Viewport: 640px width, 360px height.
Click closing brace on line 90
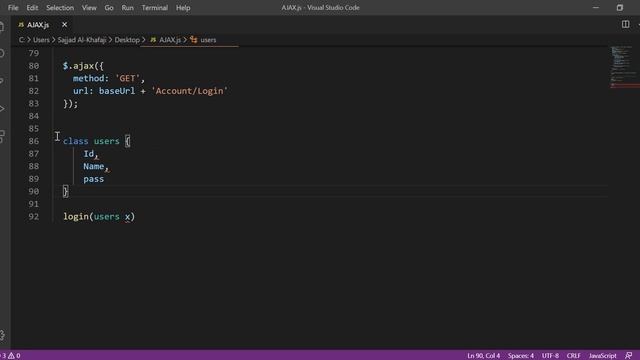pos(65,191)
